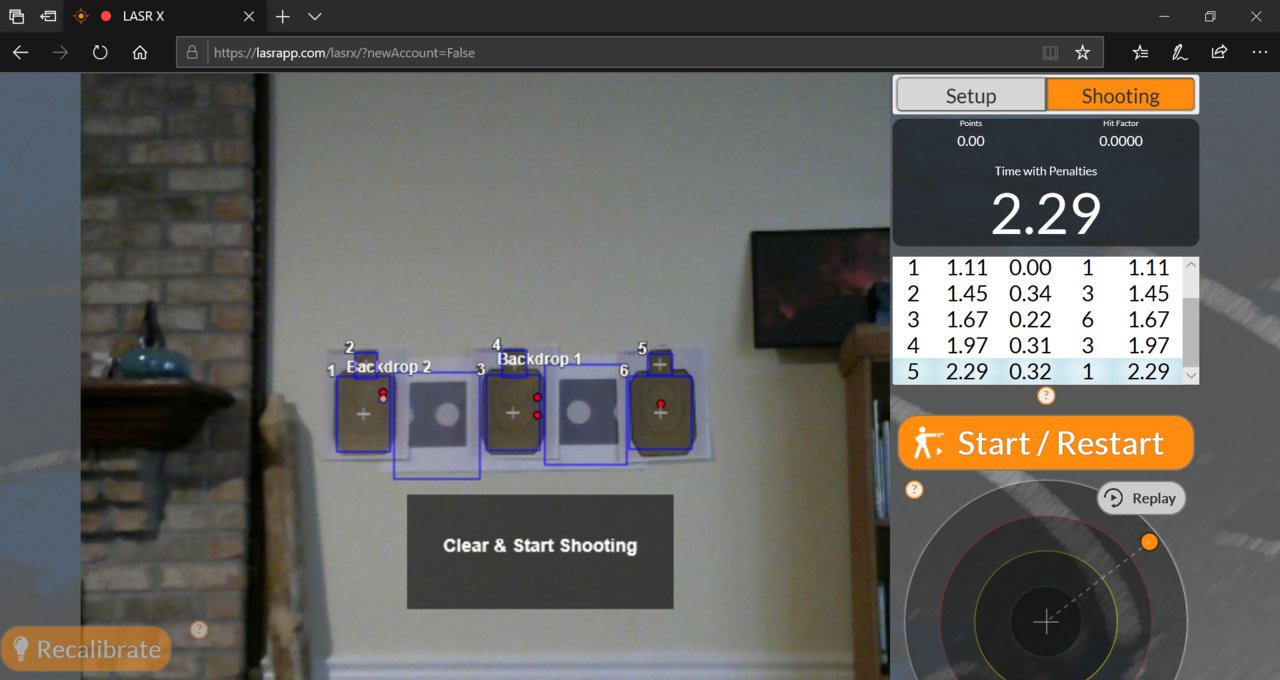Go forward one page in the browser
The width and height of the screenshot is (1280, 680).
(x=60, y=52)
